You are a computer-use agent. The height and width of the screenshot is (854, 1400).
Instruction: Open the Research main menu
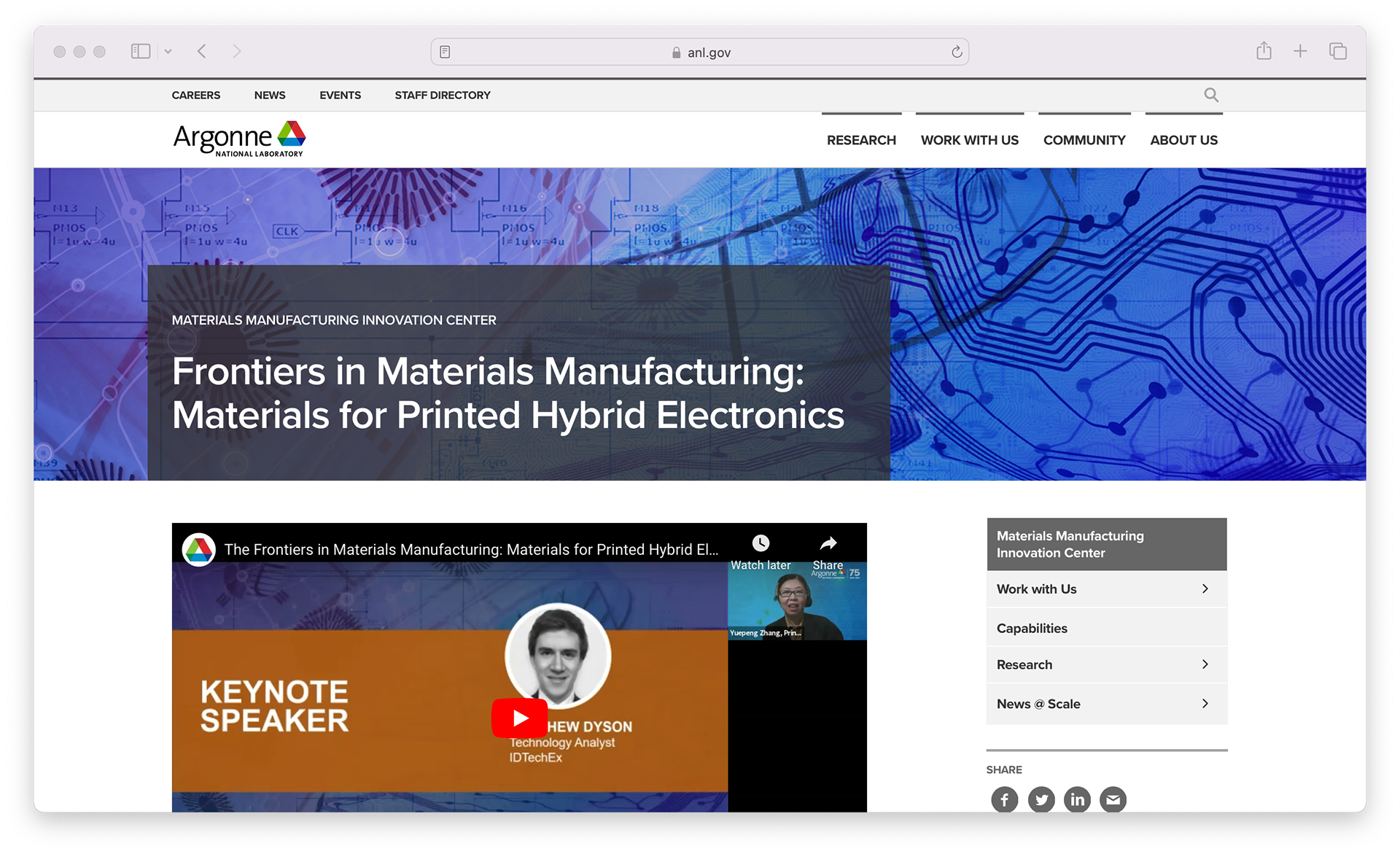(x=861, y=139)
